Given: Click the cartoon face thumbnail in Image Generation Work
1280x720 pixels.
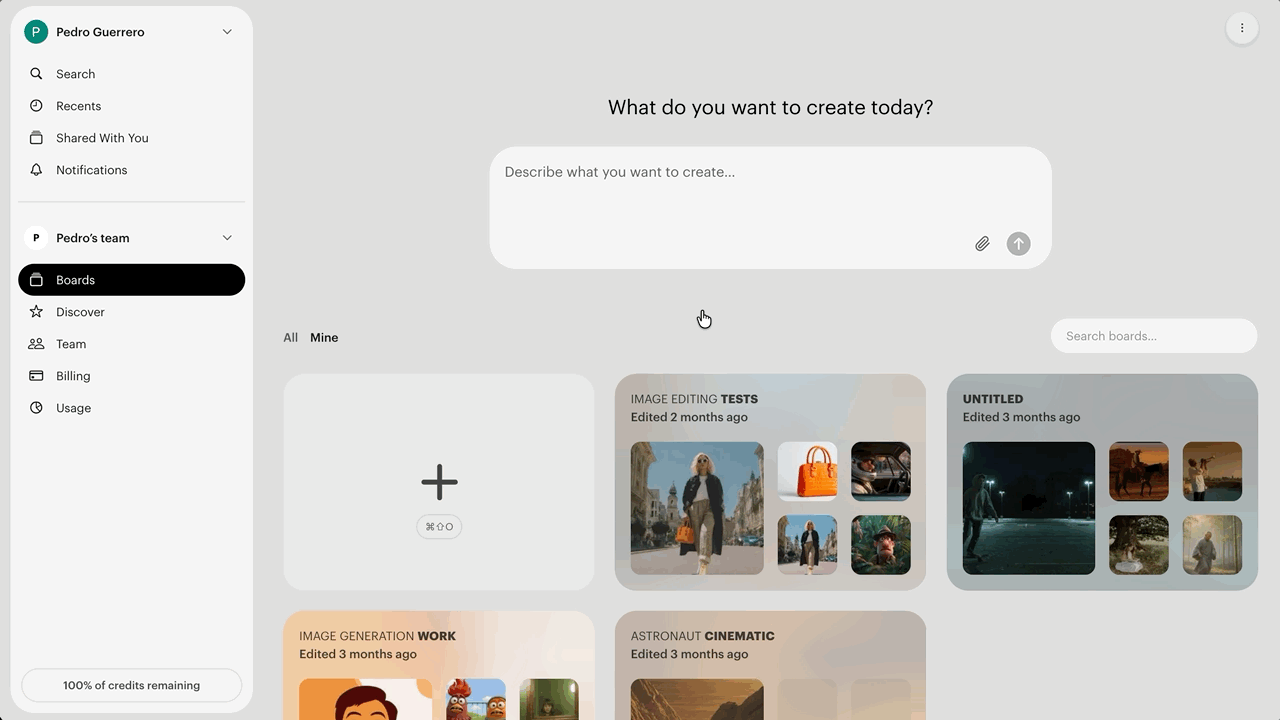Looking at the screenshot, I should pos(365,699).
